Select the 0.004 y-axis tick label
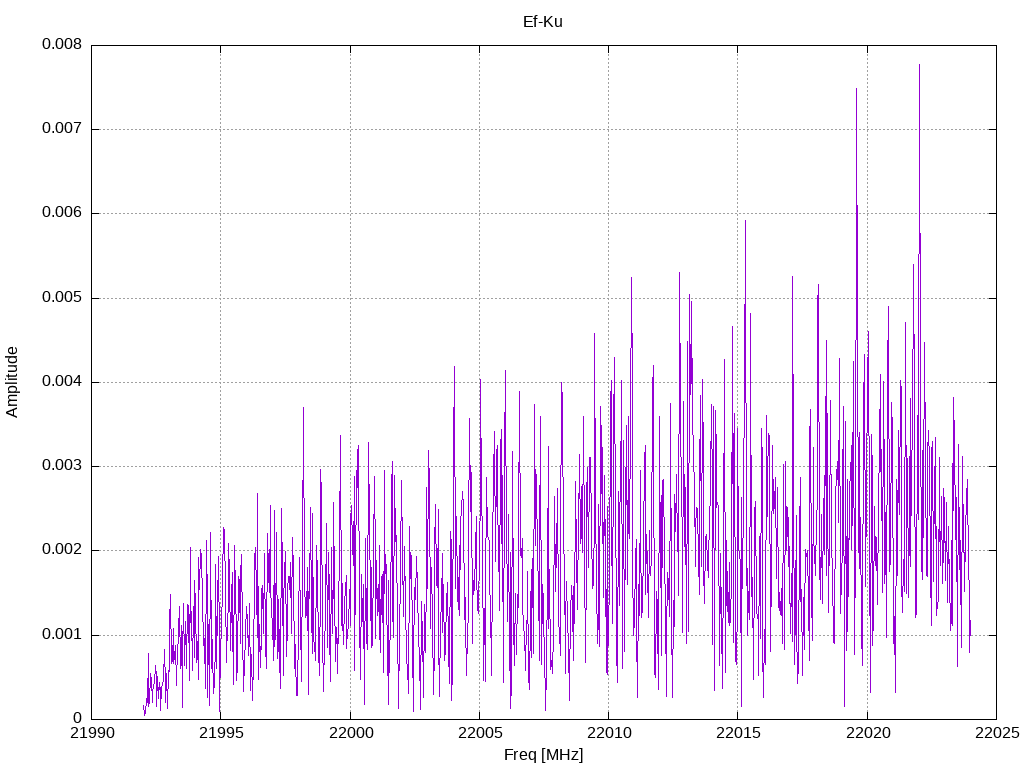 click(62, 382)
